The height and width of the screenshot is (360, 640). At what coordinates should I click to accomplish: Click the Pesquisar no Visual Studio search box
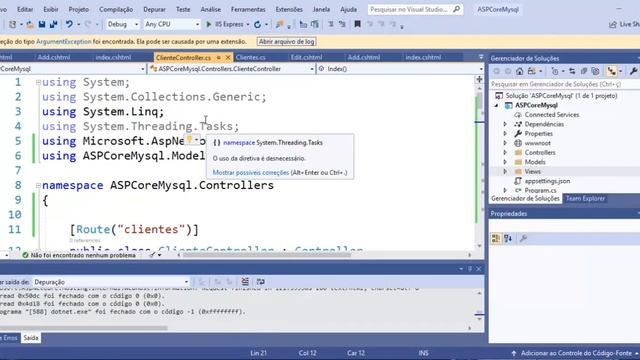pyautogui.click(x=415, y=9)
